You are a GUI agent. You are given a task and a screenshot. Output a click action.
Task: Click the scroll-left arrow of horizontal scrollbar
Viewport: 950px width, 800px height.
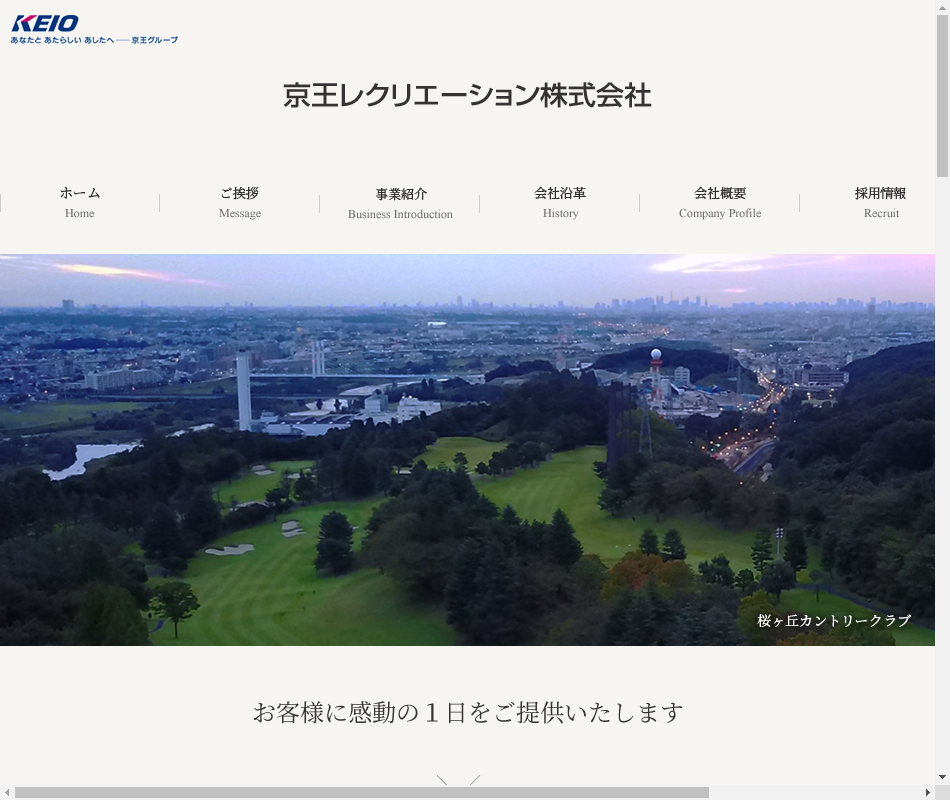(6, 793)
